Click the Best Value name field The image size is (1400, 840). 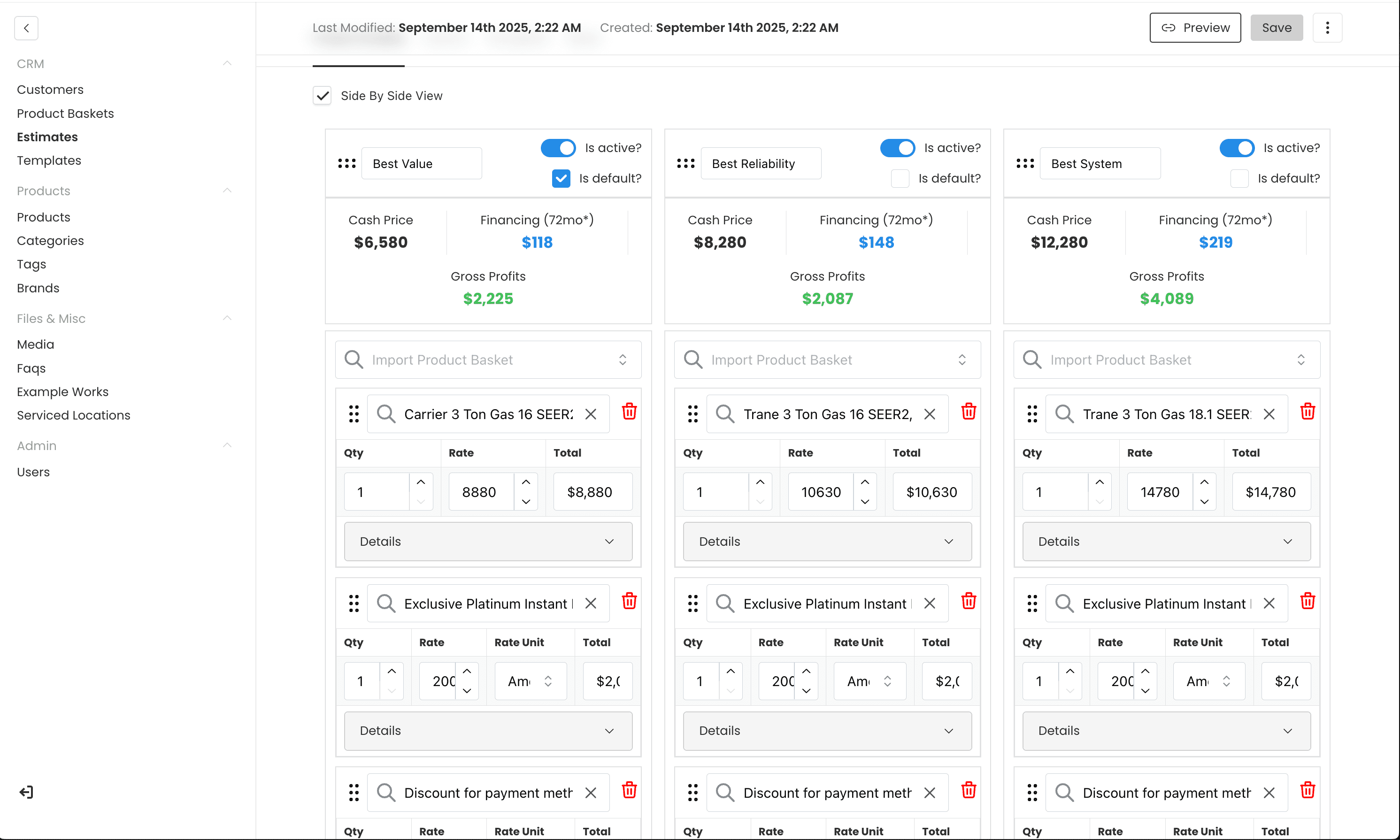[x=422, y=164]
